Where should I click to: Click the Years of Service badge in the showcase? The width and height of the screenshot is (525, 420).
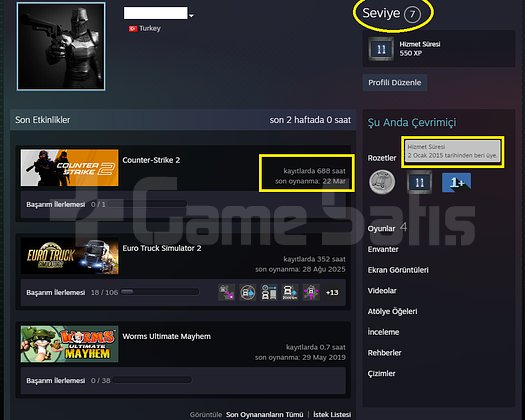tap(381, 49)
